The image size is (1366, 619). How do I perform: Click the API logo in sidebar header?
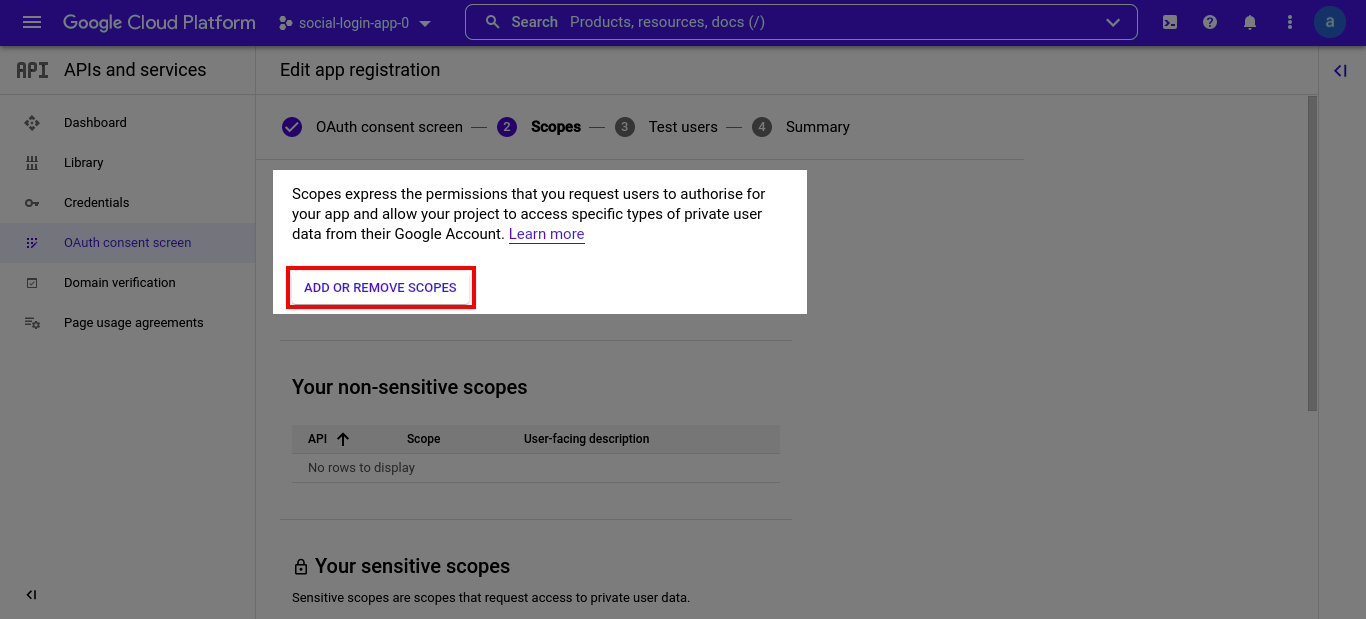click(32, 70)
